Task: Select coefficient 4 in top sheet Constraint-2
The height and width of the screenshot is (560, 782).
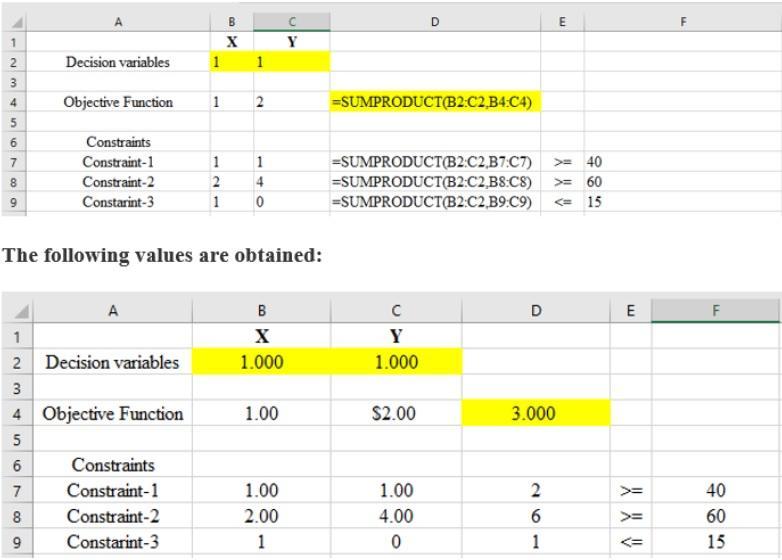Action: (x=259, y=182)
